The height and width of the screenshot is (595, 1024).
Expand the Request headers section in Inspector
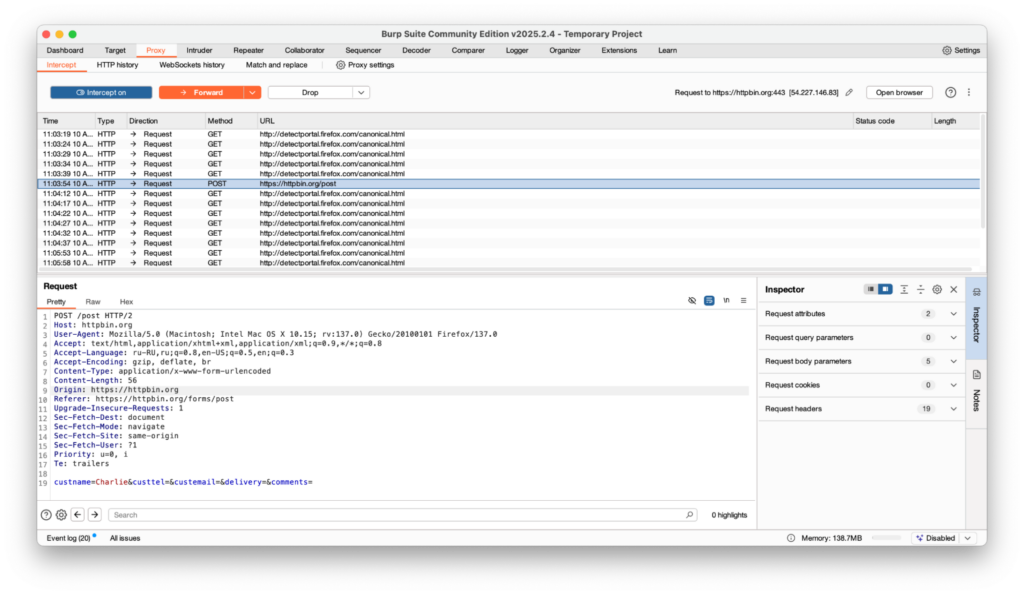[862, 409]
